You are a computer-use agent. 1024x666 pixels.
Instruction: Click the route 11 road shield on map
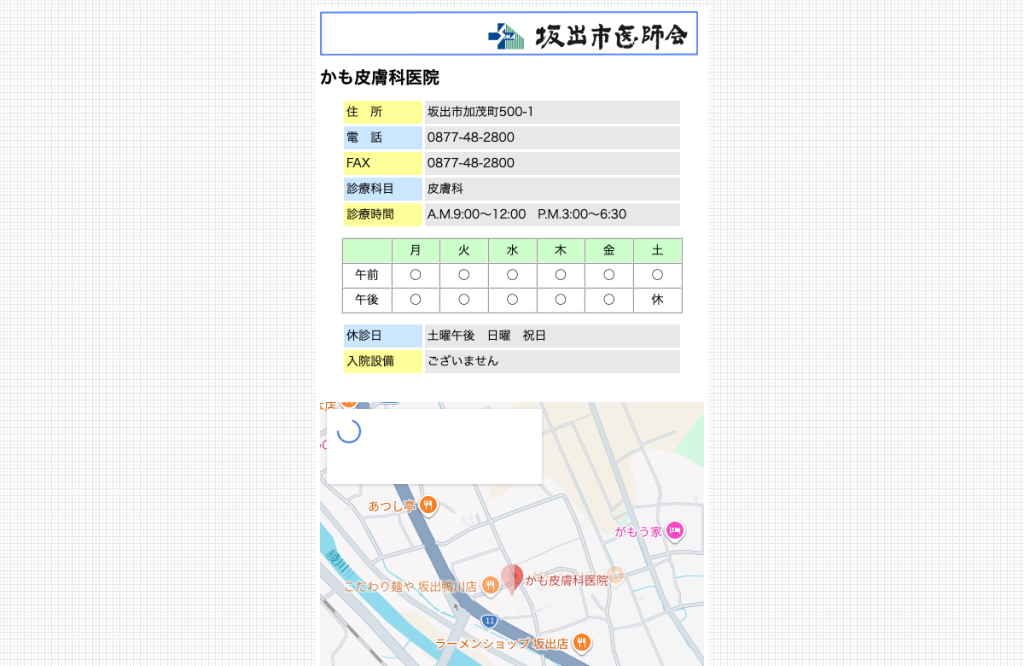489,620
